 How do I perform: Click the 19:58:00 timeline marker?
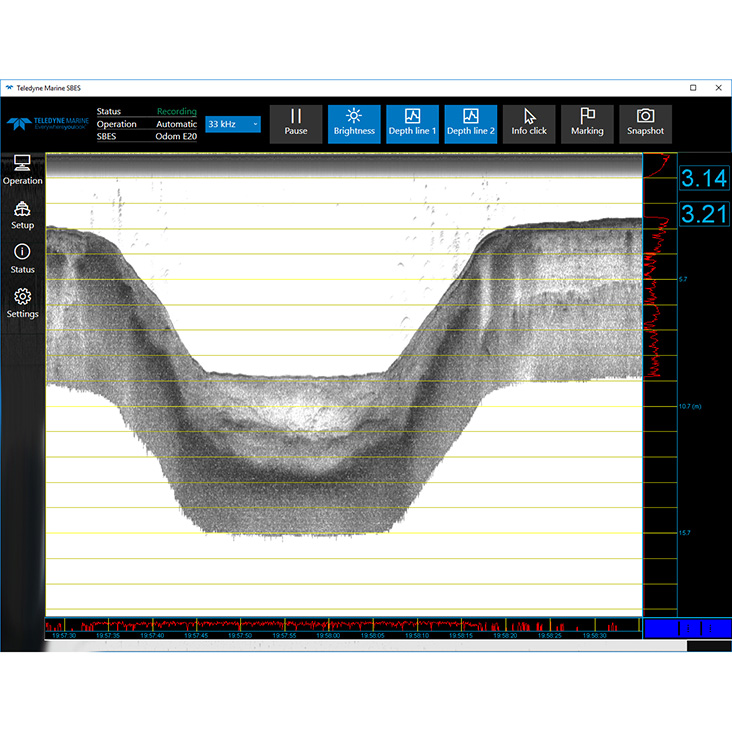329,634
